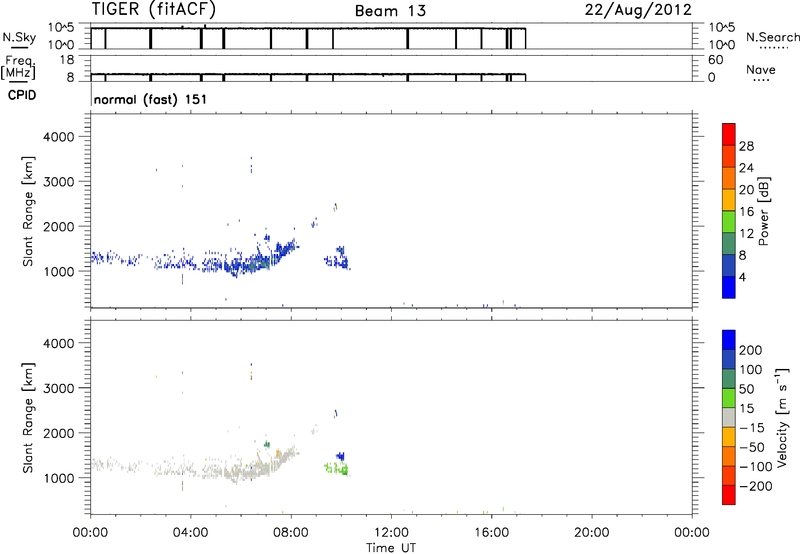
Task: Click the N.Search legend label
Action: (772, 37)
